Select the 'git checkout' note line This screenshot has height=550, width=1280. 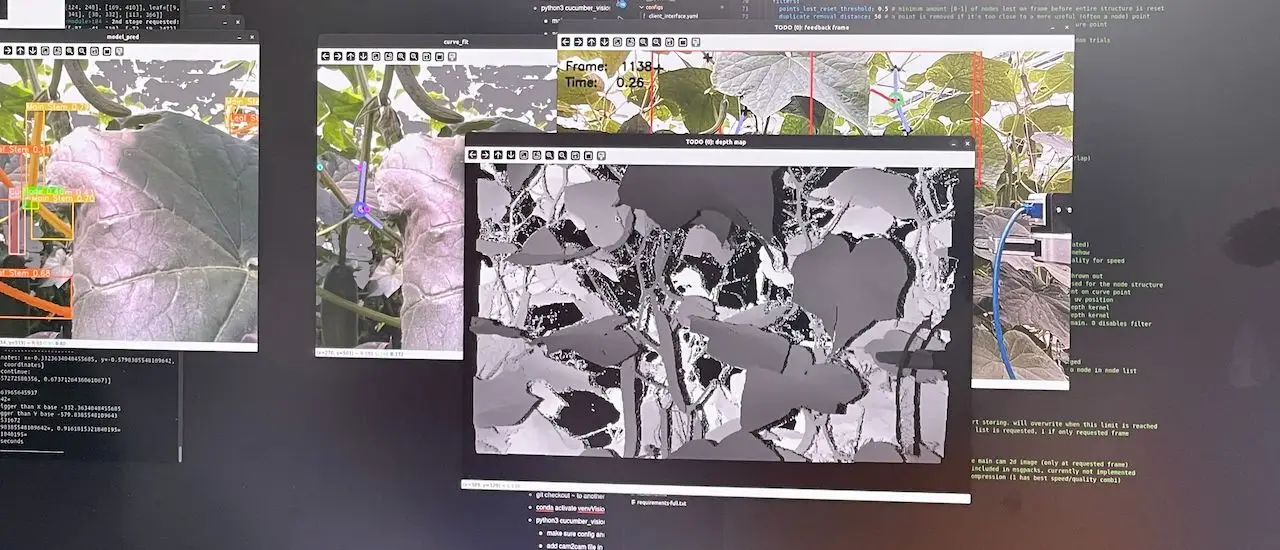pyautogui.click(x=570, y=495)
